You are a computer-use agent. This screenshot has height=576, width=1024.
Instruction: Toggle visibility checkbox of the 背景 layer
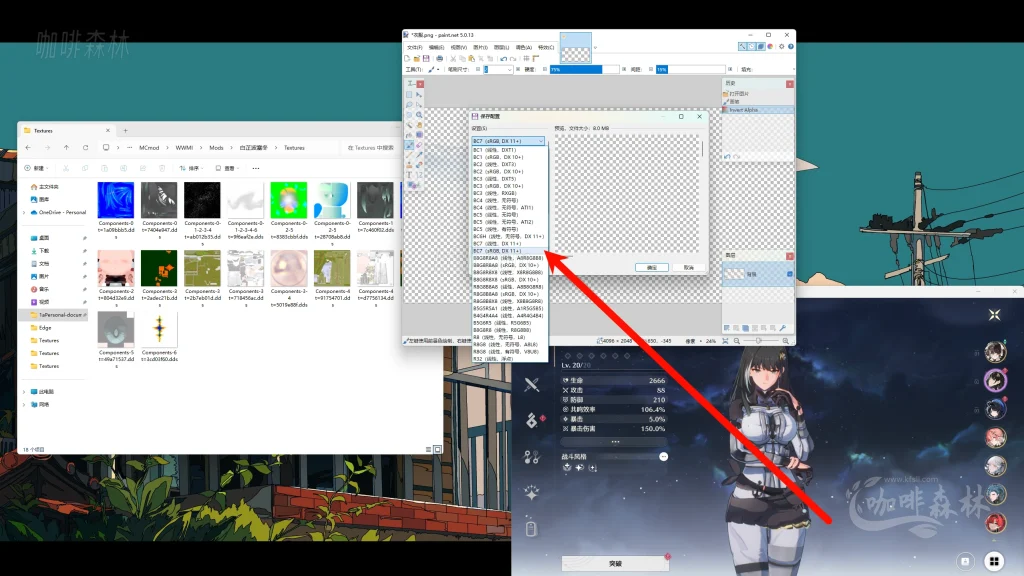click(x=790, y=274)
